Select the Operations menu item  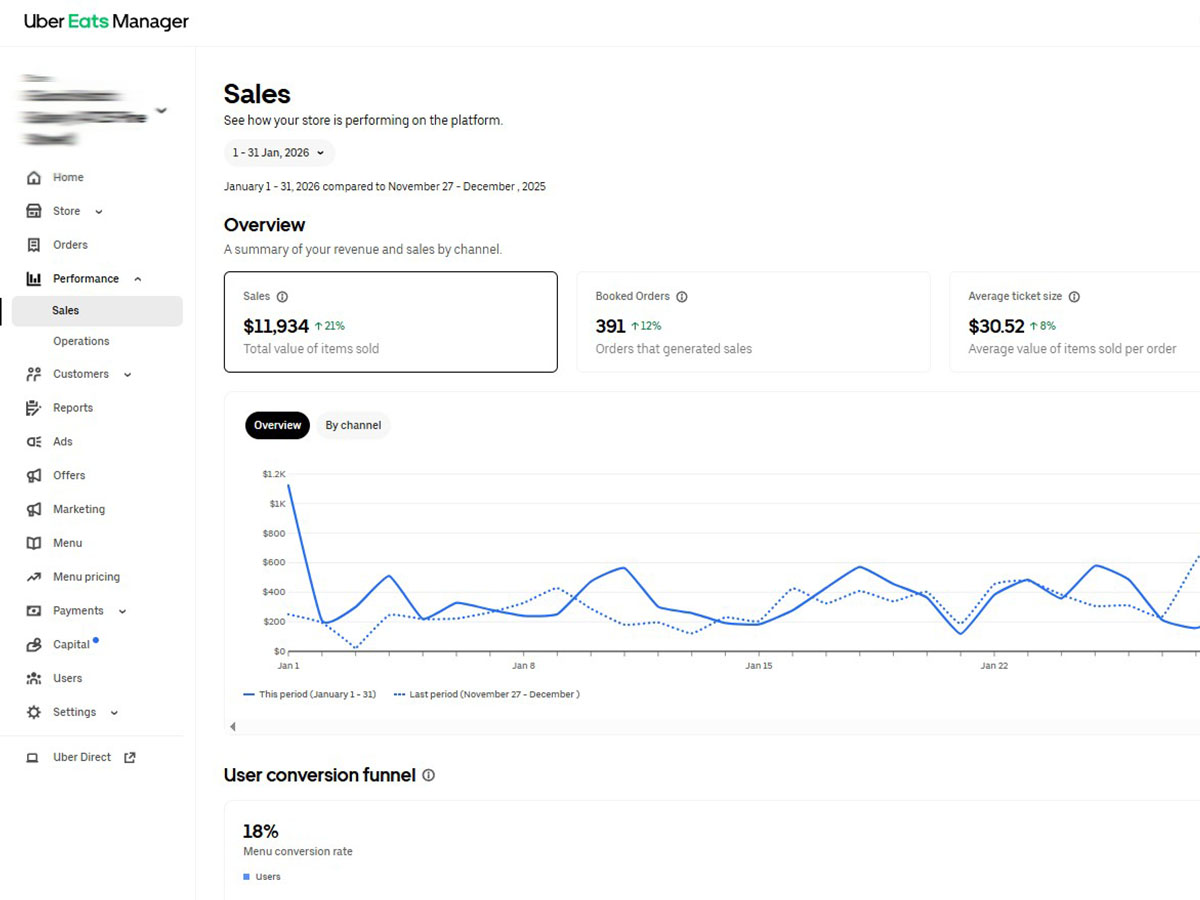point(81,341)
